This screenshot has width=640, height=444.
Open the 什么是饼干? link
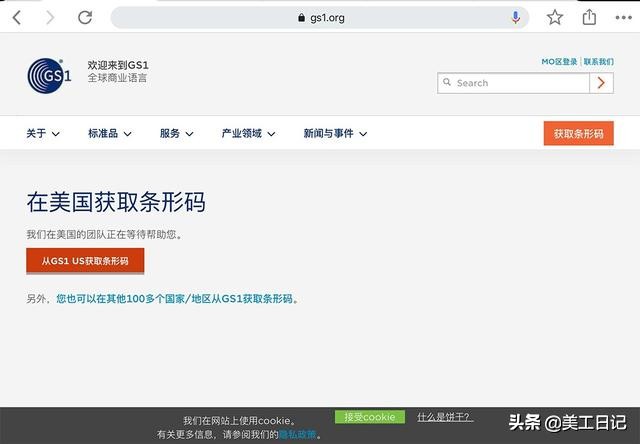(x=445, y=417)
